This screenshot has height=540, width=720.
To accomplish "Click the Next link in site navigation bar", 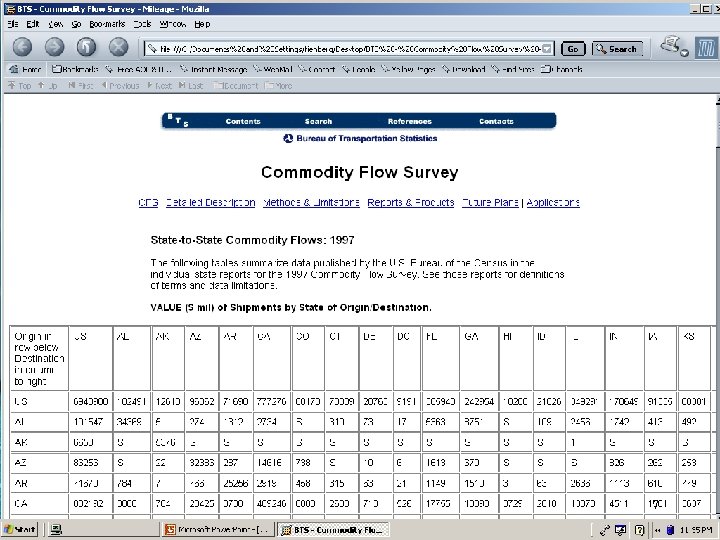I will pos(159,85).
